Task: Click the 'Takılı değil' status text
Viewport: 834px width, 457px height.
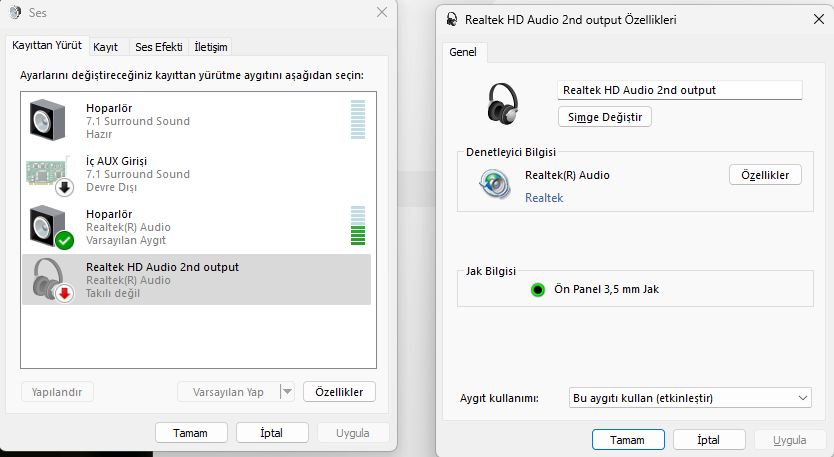Action: pyautogui.click(x=113, y=293)
